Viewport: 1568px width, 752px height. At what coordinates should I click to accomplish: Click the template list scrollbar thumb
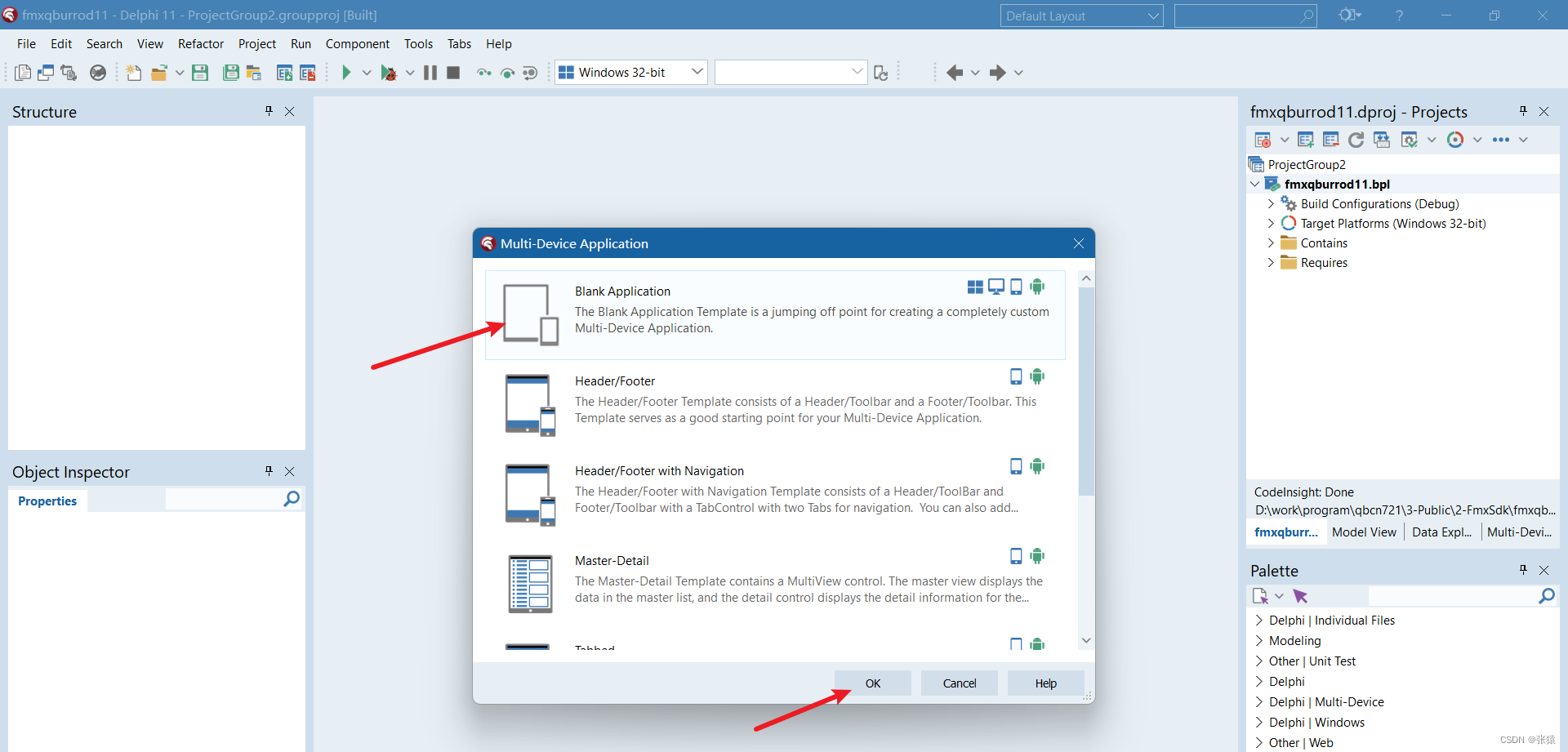click(x=1086, y=392)
